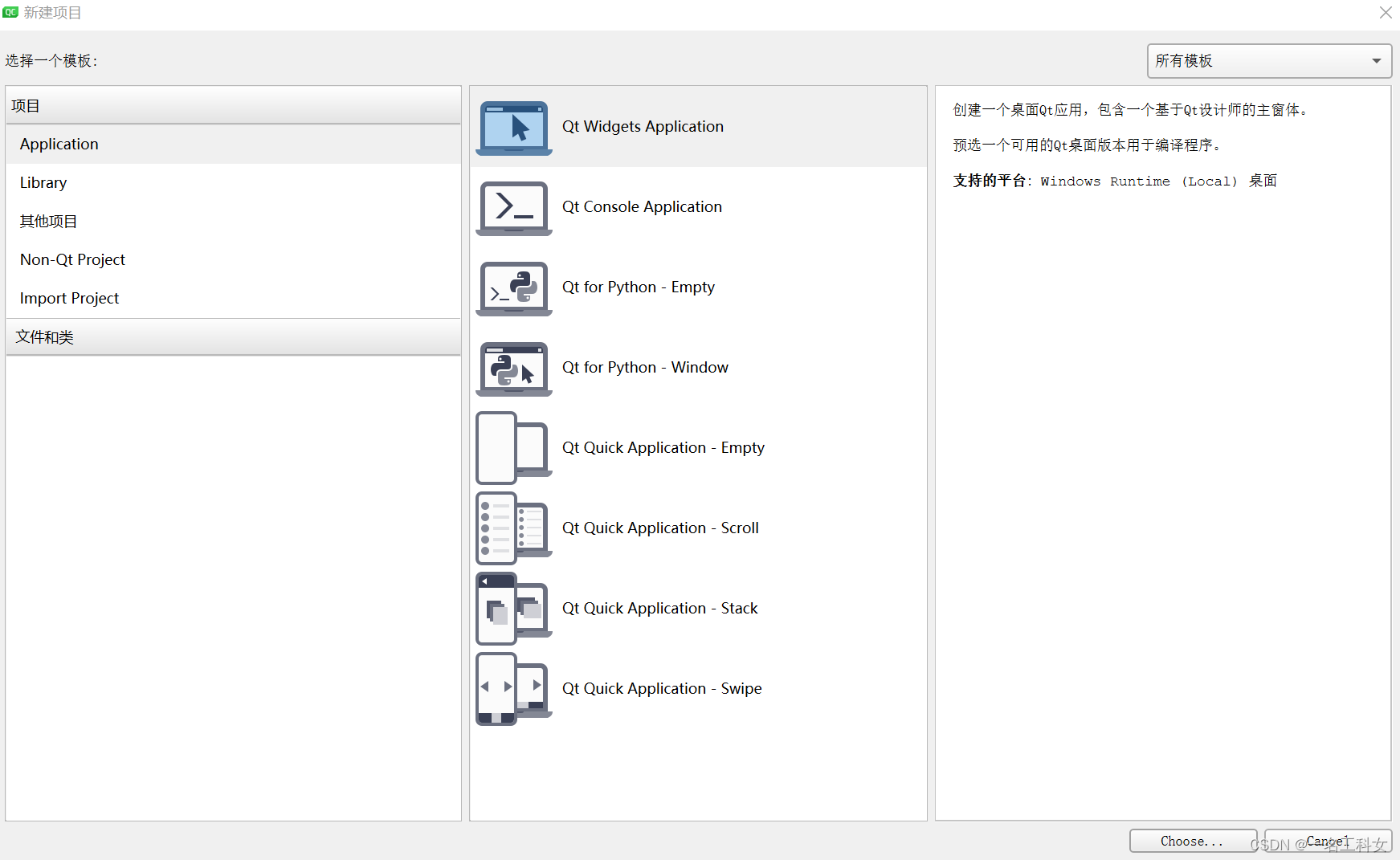Select the Qt Quick Application Swipe icon
1400x860 pixels.
click(x=514, y=689)
